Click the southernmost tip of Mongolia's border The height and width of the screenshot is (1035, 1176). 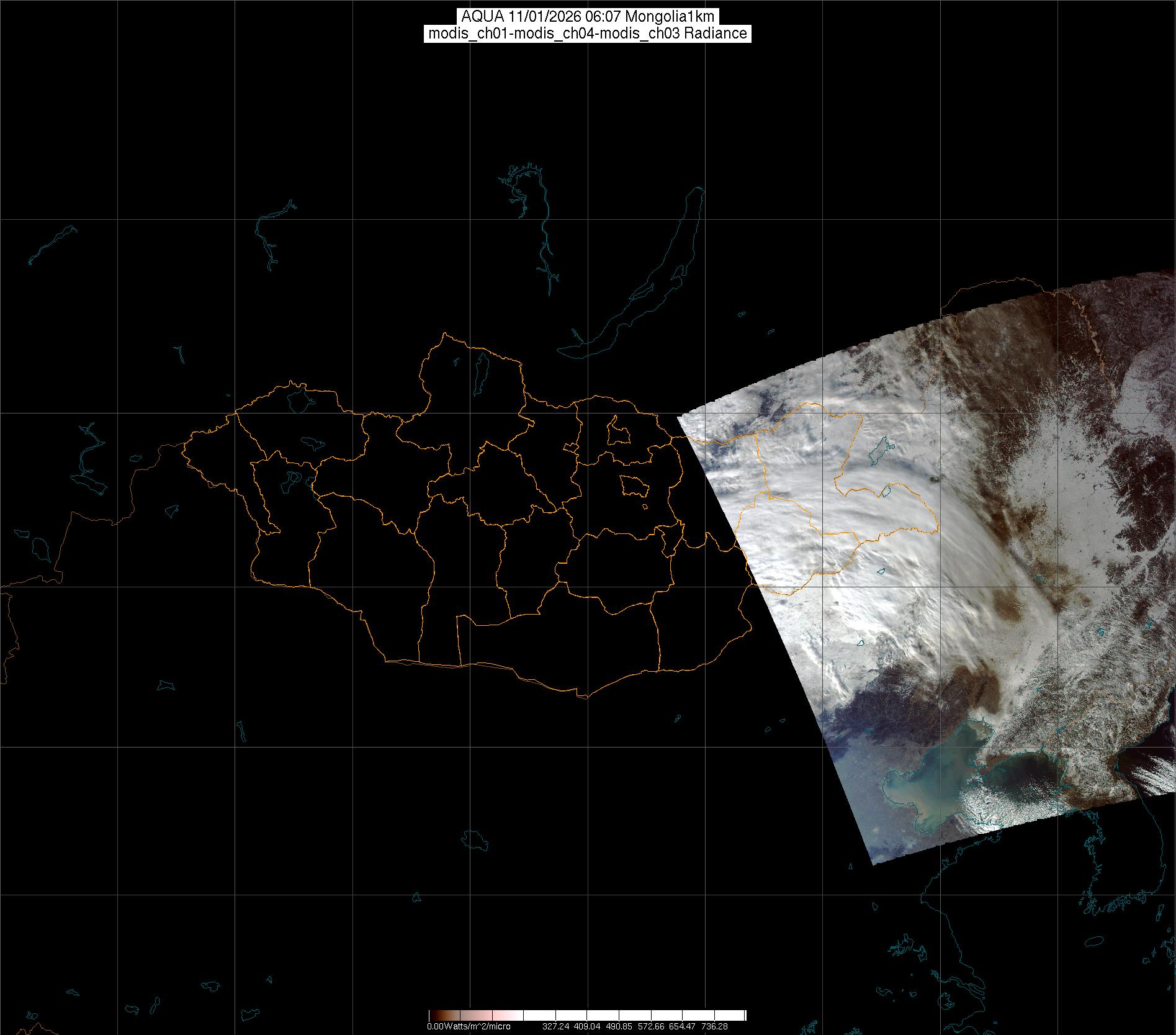pyautogui.click(x=585, y=697)
